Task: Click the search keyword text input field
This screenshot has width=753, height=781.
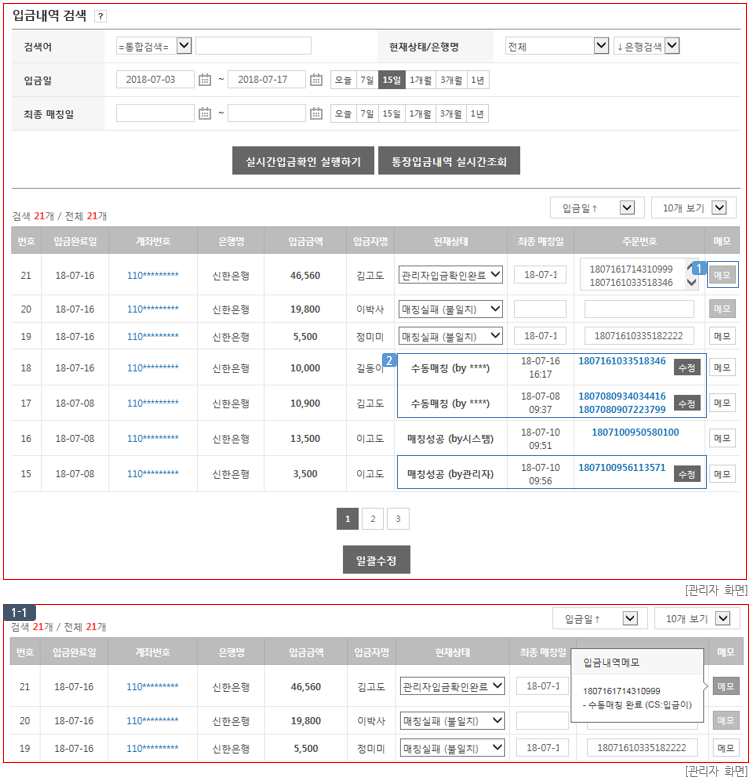Action: pos(253,46)
